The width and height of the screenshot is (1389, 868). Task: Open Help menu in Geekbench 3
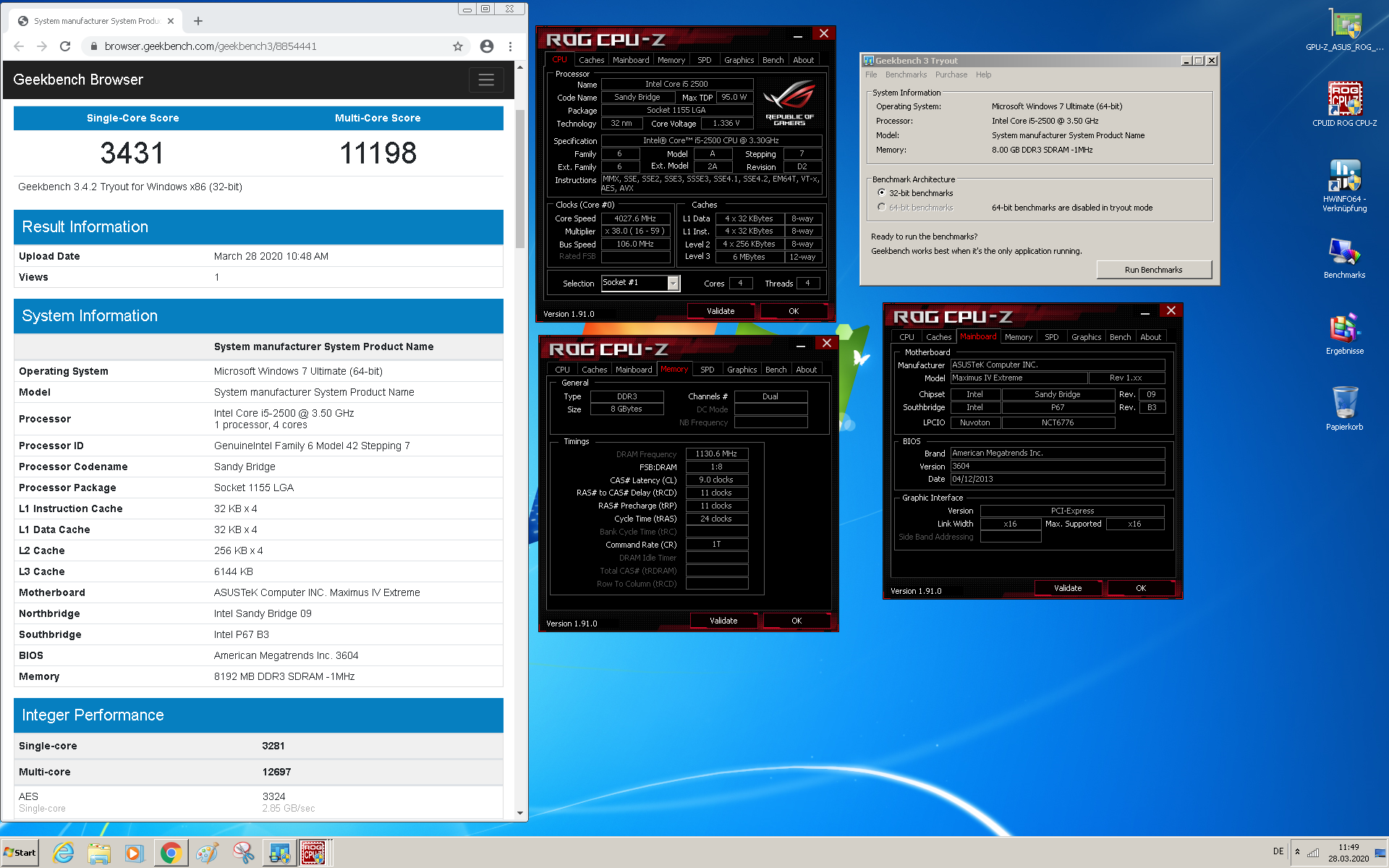[x=983, y=75]
